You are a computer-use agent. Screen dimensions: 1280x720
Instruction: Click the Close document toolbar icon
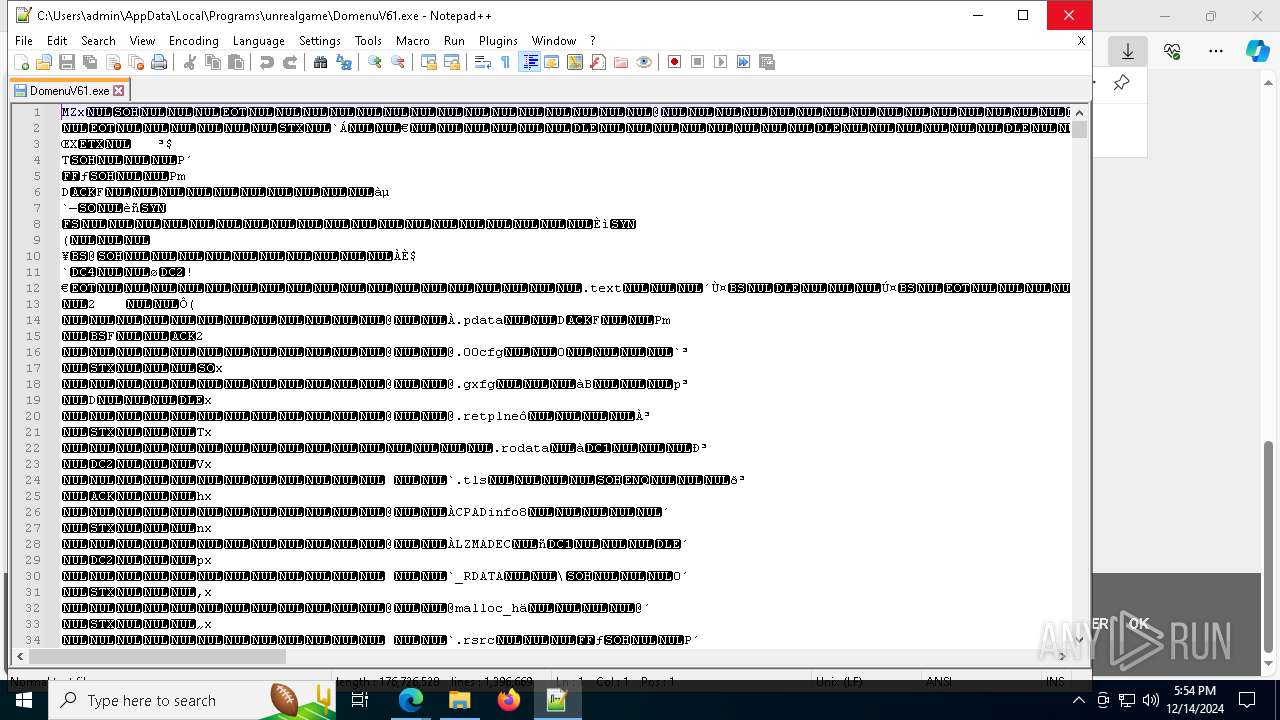tap(113, 62)
